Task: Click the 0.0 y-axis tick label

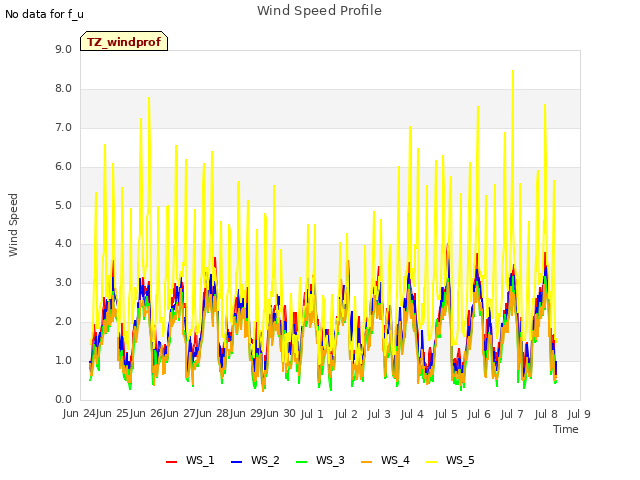Action: pos(63,400)
